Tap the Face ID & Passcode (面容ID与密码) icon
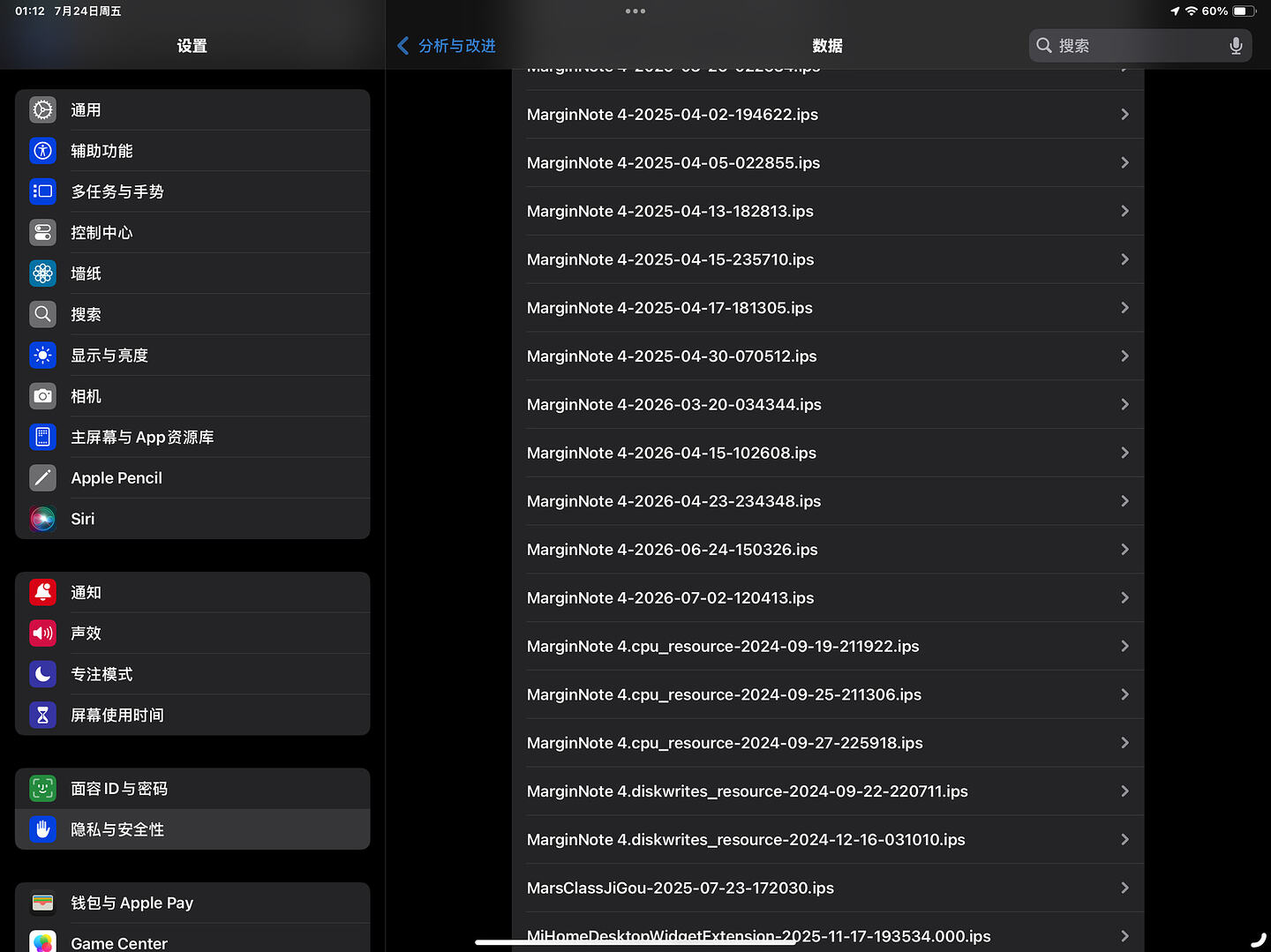 click(x=42, y=789)
